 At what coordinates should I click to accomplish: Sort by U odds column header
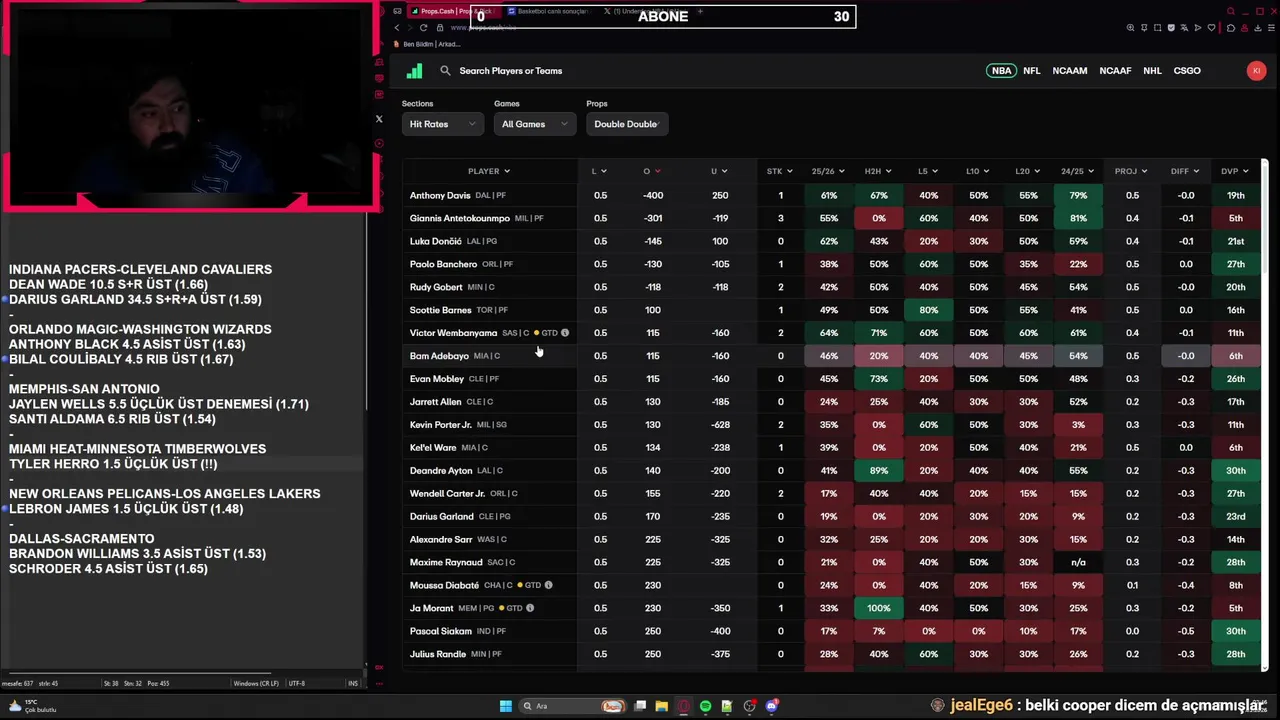click(x=719, y=171)
